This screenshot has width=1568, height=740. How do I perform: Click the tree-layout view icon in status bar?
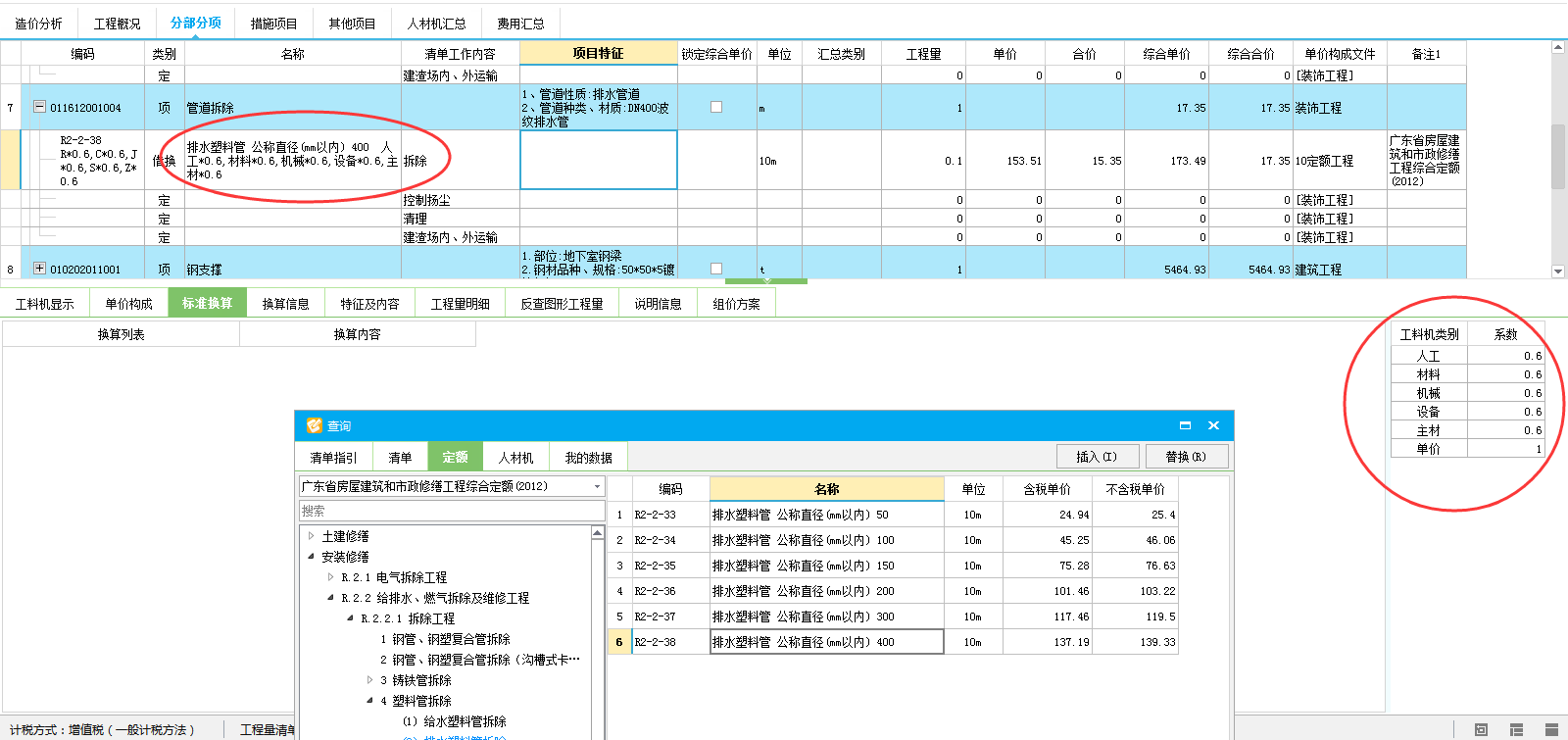(x=1516, y=729)
